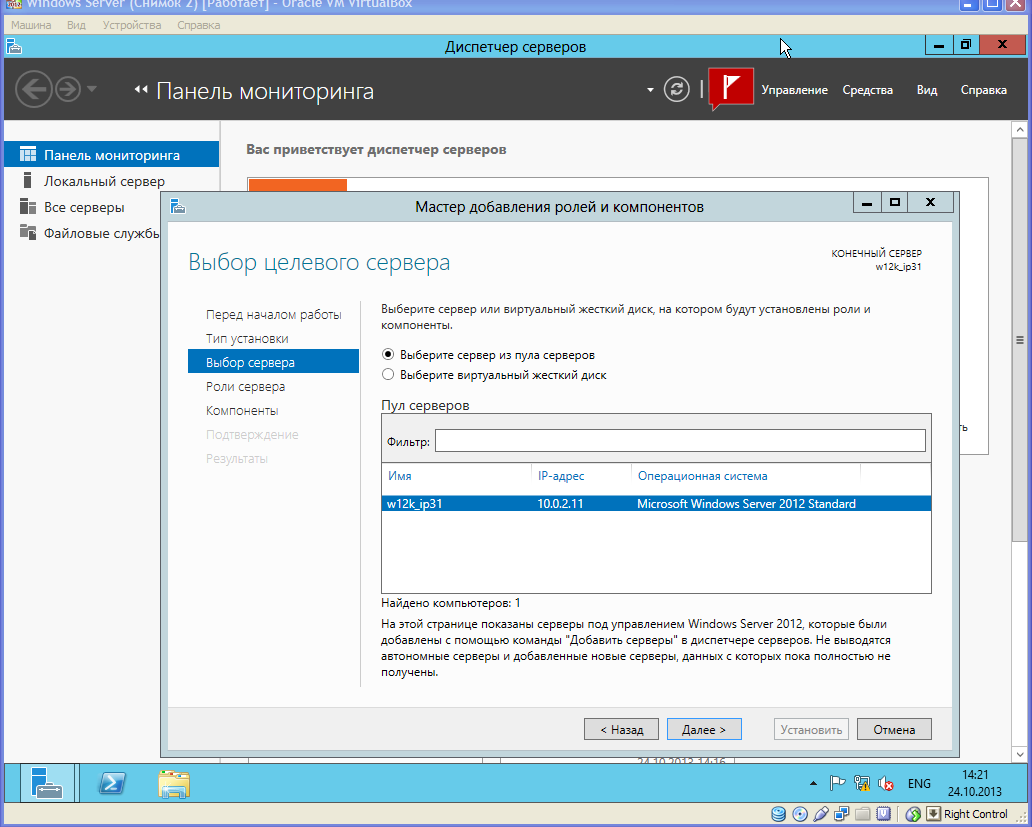
Task: Click the IP address 10.0.2.11 cell
Action: tap(560, 503)
